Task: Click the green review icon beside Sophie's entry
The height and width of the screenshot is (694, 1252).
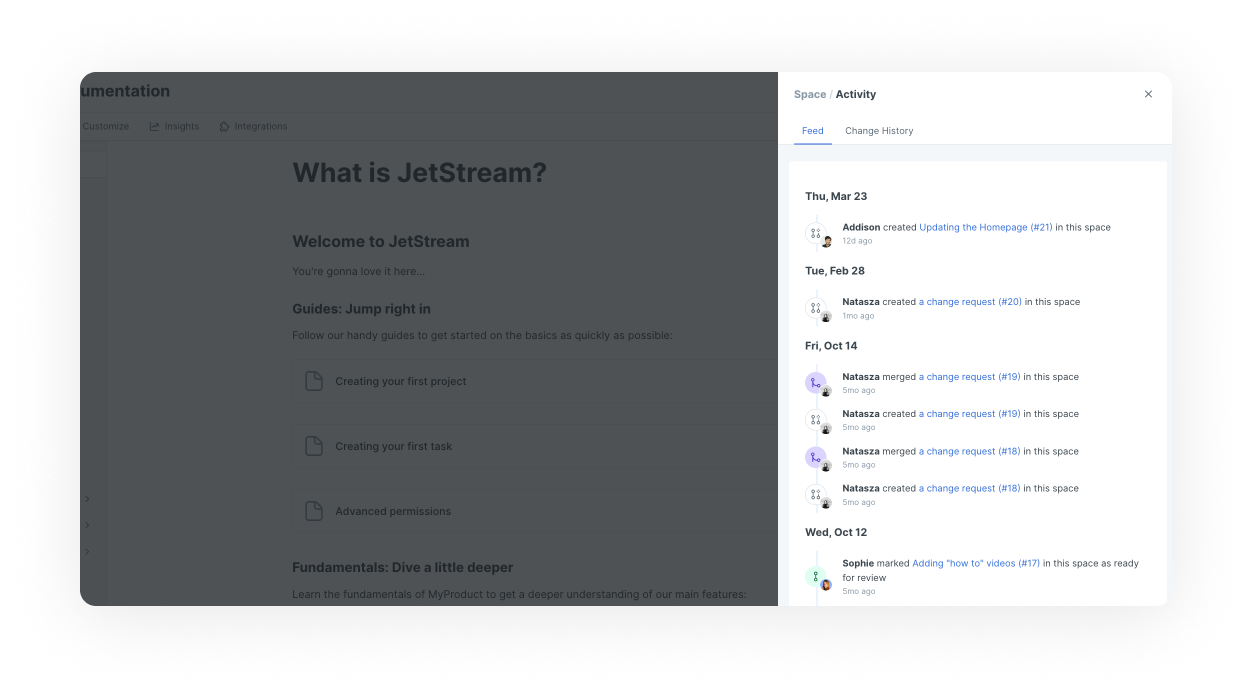Action: point(816,576)
